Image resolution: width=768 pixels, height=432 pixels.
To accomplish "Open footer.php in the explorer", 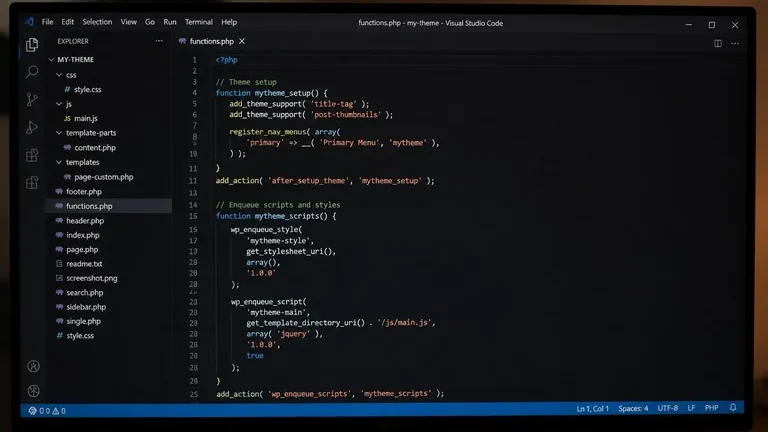I will pyautogui.click(x=84, y=192).
